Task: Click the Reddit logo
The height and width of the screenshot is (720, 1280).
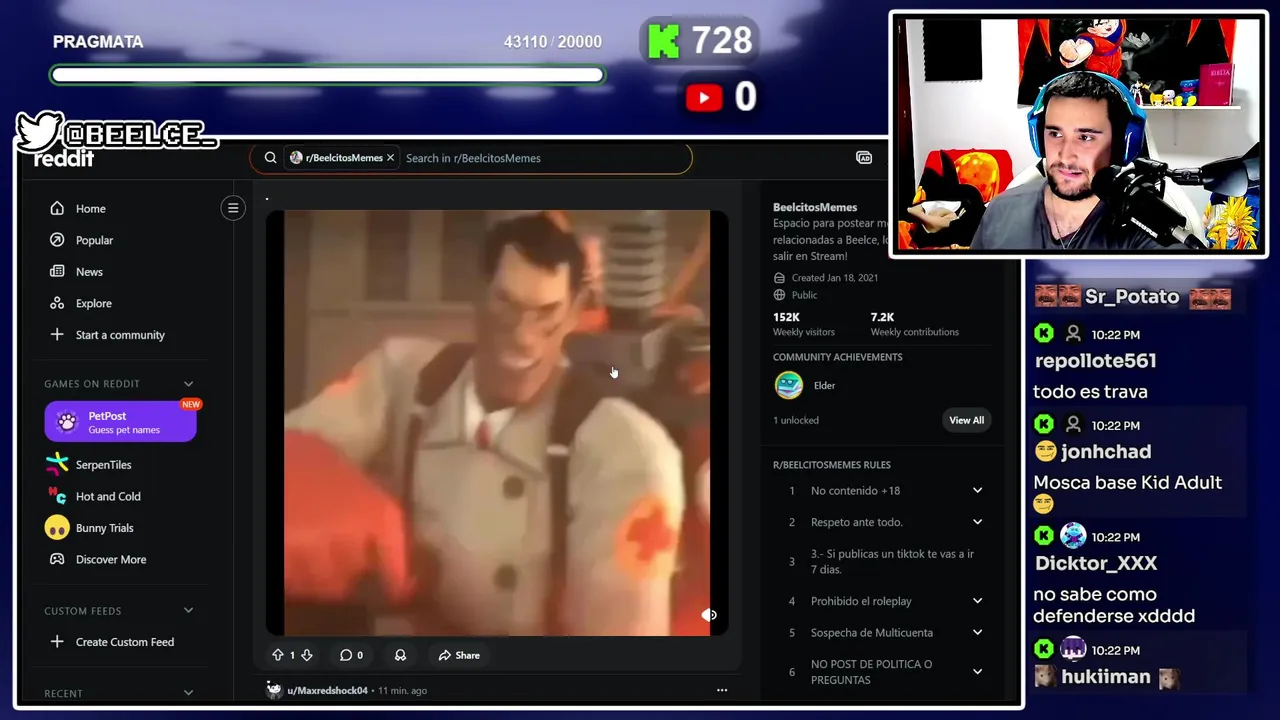Action: [64, 159]
